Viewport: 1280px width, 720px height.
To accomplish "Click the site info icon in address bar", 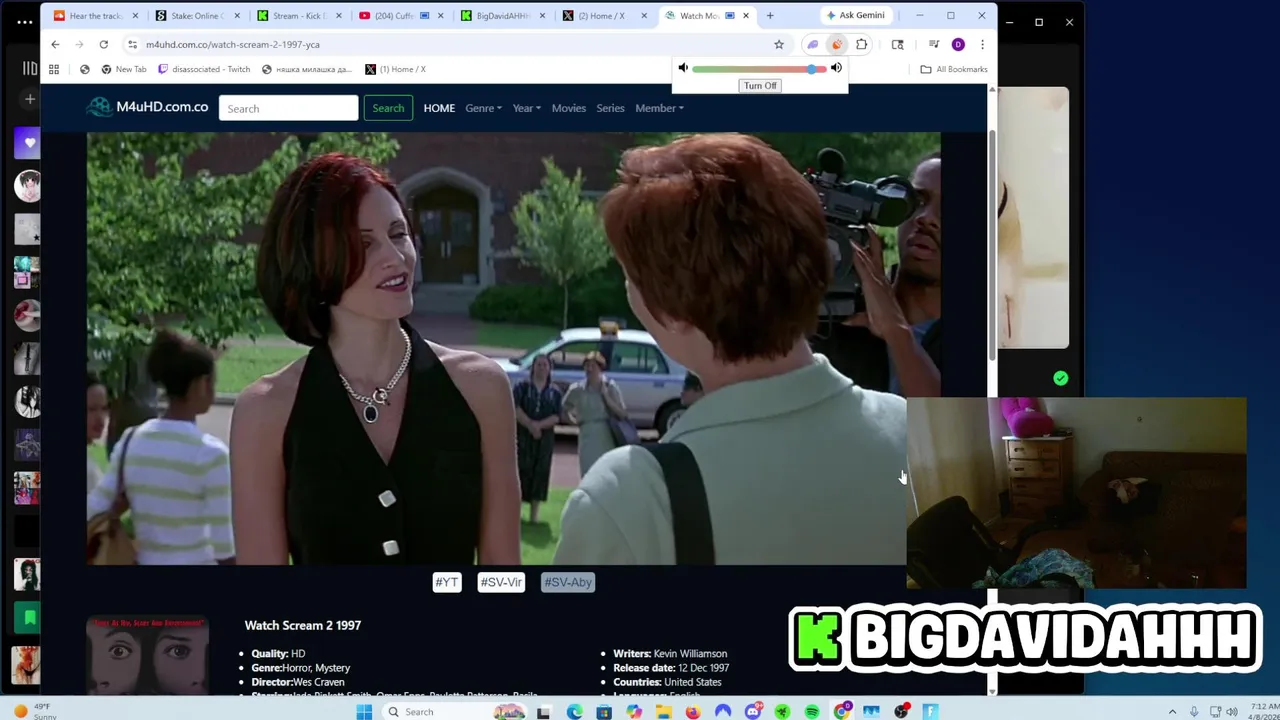I will click(x=132, y=44).
